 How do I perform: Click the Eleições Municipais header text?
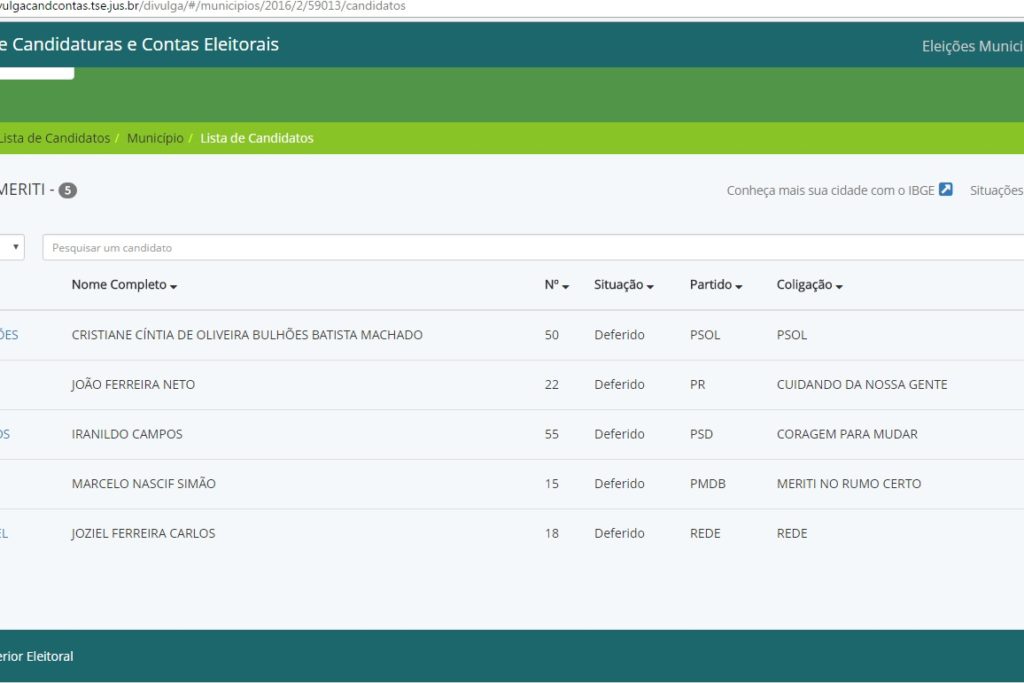coord(972,46)
